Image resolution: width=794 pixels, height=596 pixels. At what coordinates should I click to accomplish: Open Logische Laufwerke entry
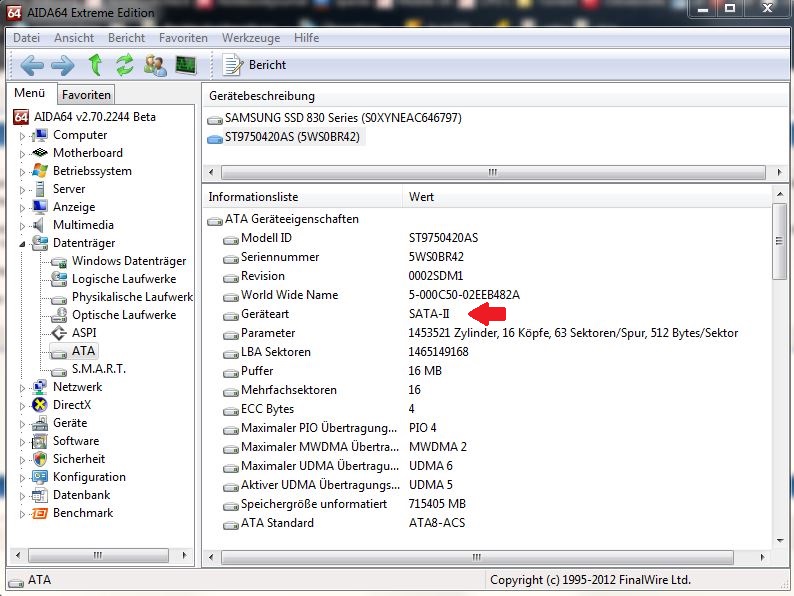[124, 279]
